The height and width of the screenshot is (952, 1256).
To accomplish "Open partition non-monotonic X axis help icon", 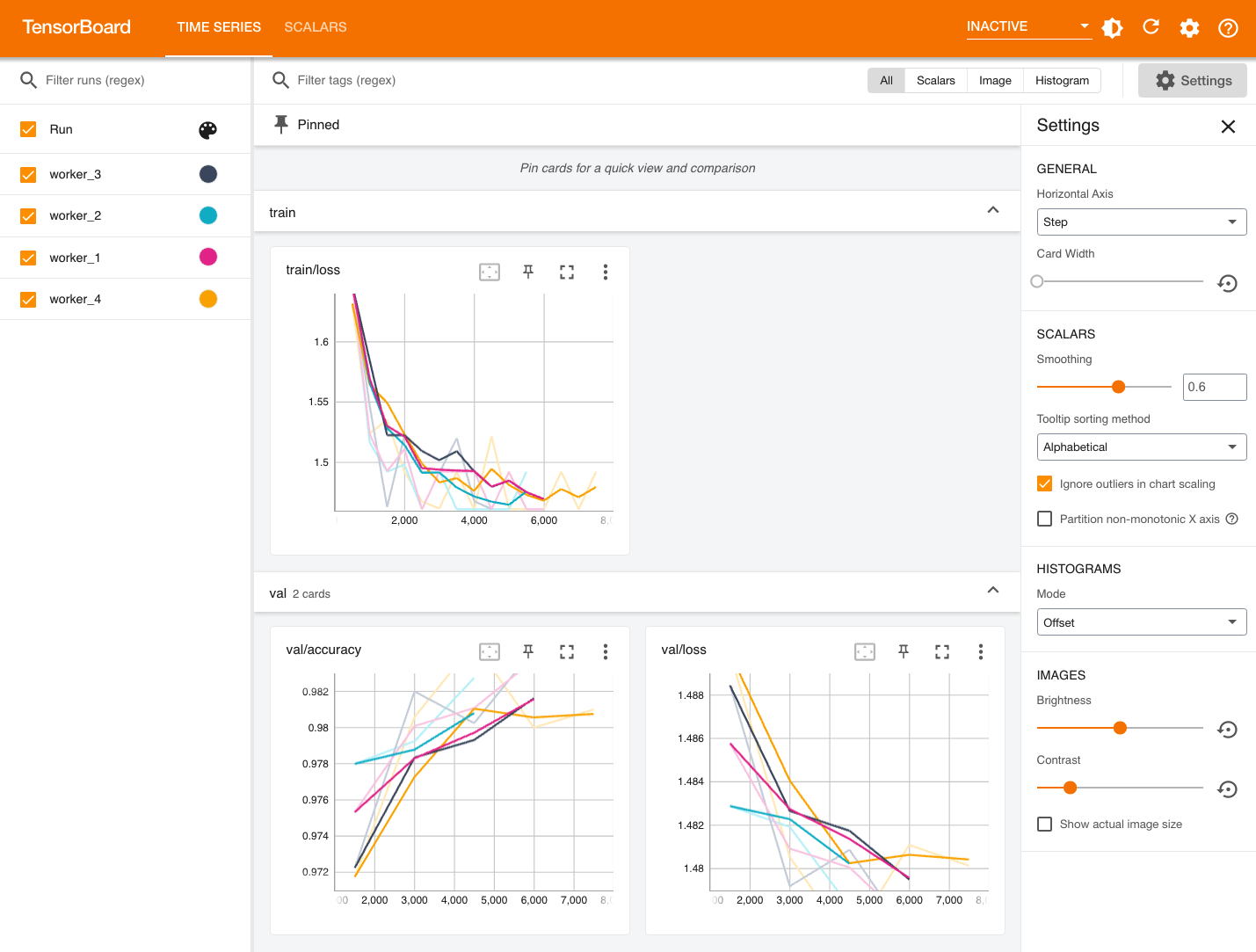I will (x=1232, y=519).
